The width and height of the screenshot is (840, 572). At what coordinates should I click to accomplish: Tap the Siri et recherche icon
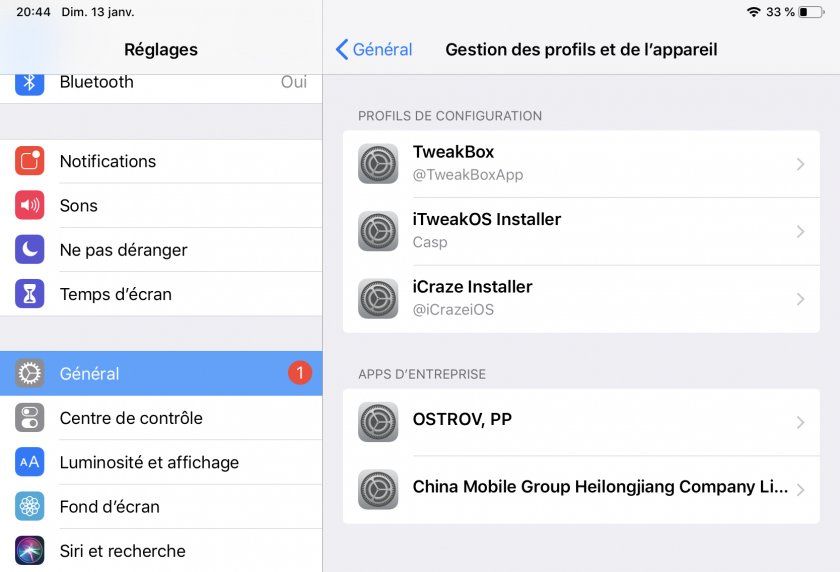pyautogui.click(x=30, y=551)
